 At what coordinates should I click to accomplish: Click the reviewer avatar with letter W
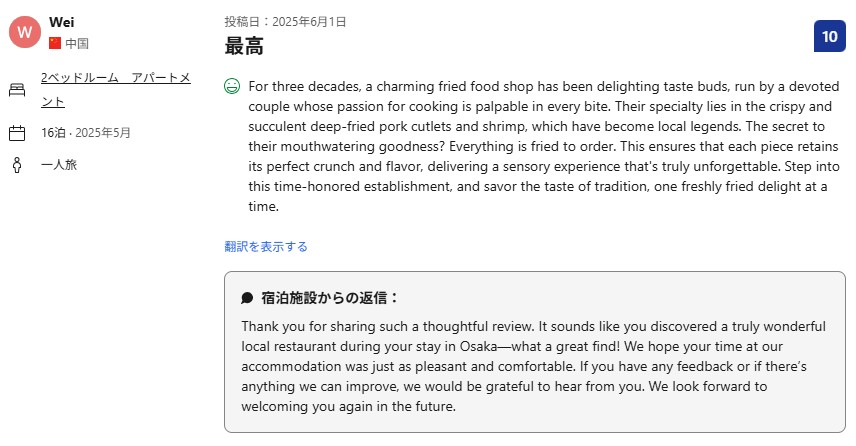[25, 32]
